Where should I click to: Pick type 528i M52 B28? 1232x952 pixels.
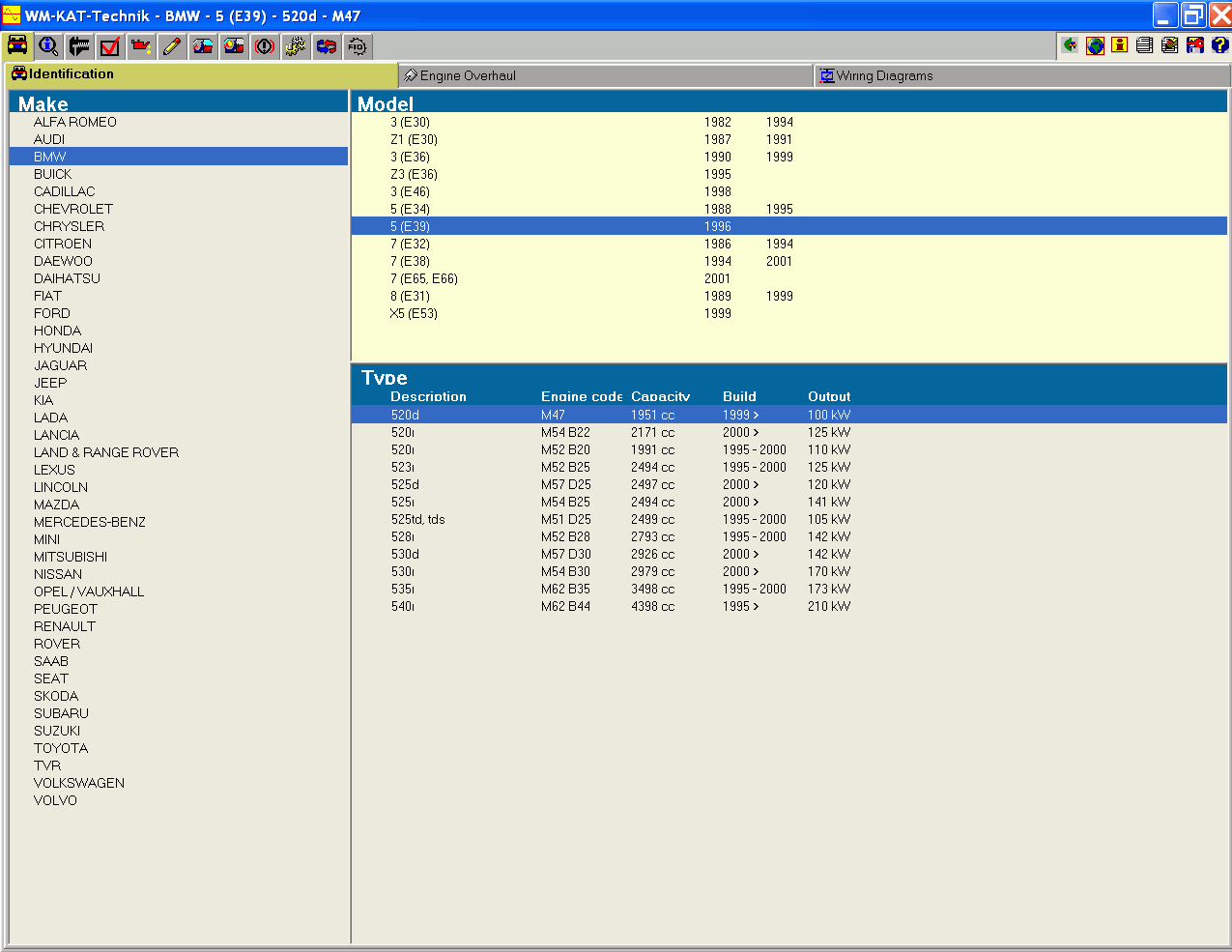pos(789,536)
